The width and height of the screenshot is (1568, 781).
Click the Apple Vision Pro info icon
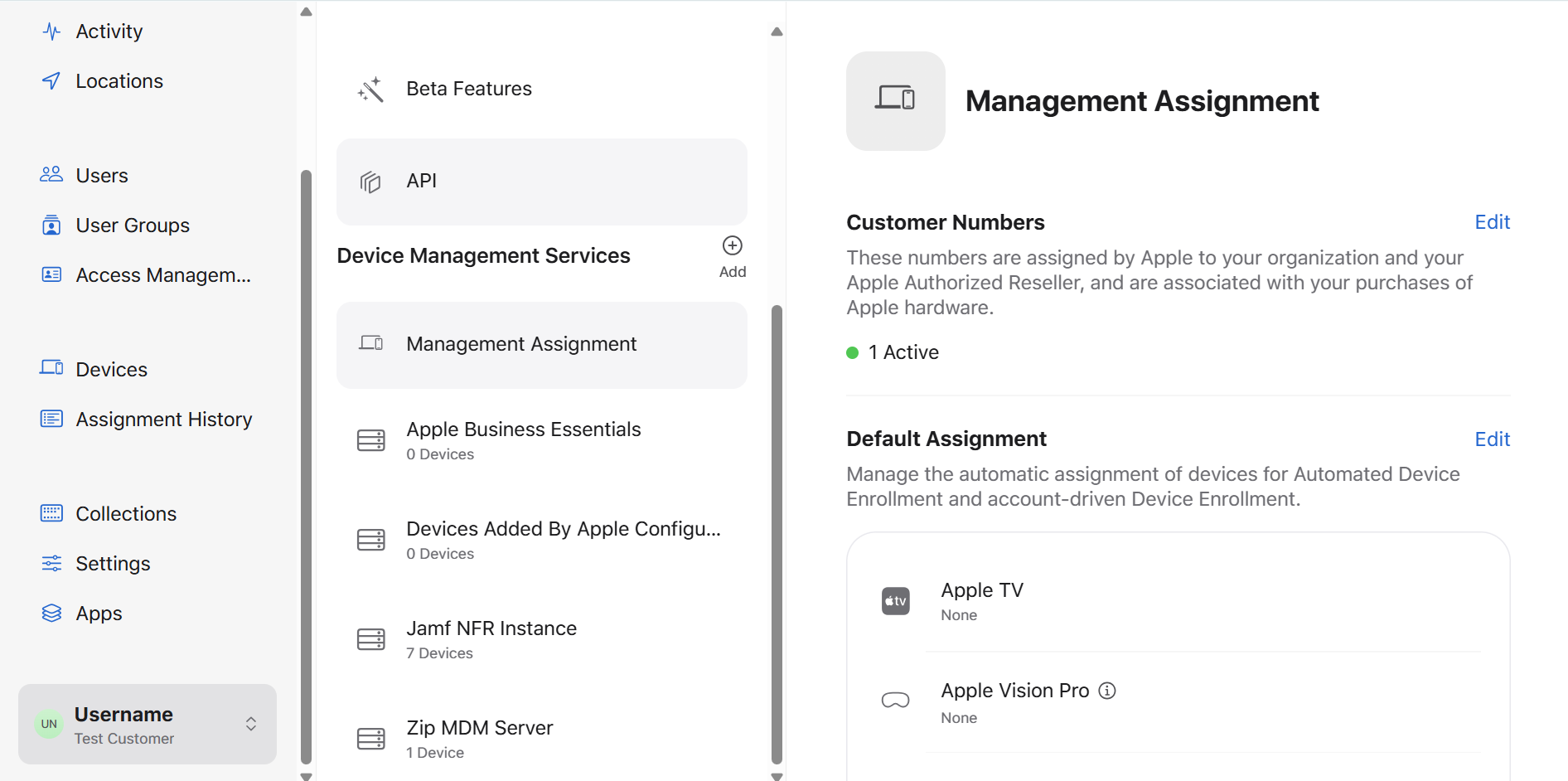click(x=1107, y=691)
